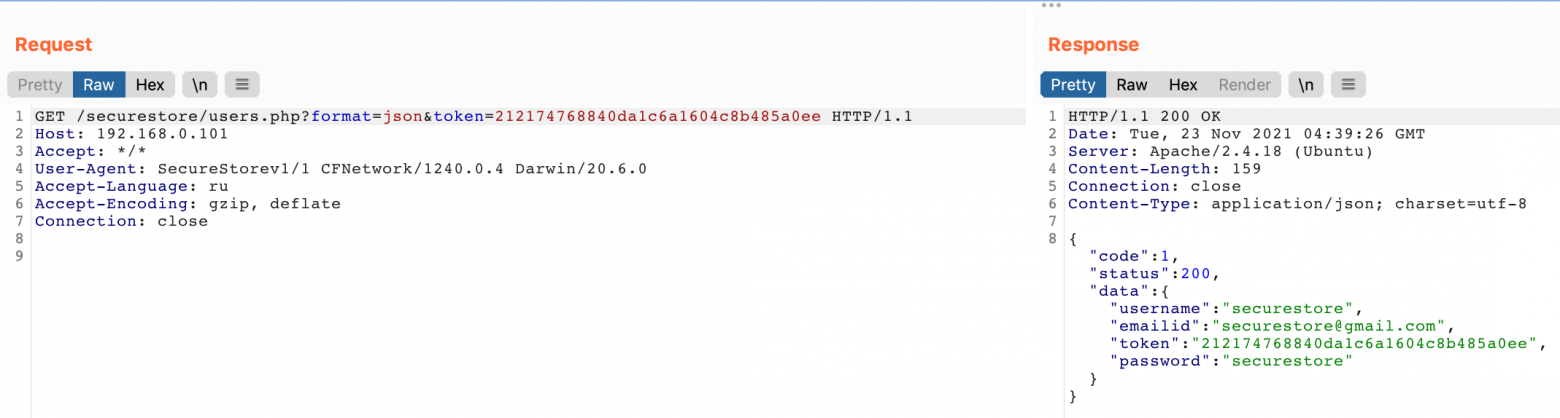Viewport: 1560px width, 418px height.
Task: Select the Pretty tab in Response pane
Action: pyautogui.click(x=1073, y=85)
